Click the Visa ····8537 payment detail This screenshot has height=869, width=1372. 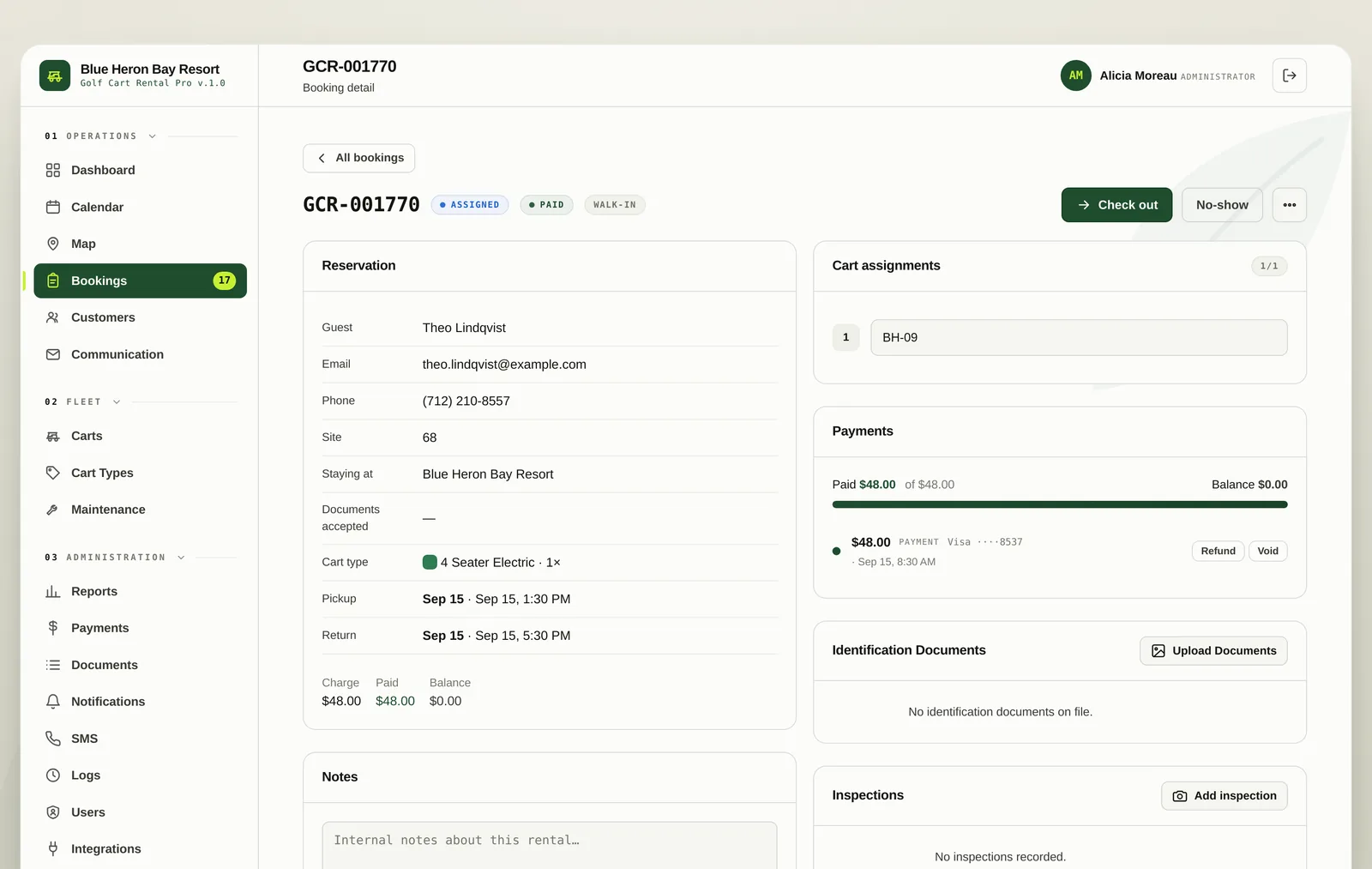click(x=984, y=542)
